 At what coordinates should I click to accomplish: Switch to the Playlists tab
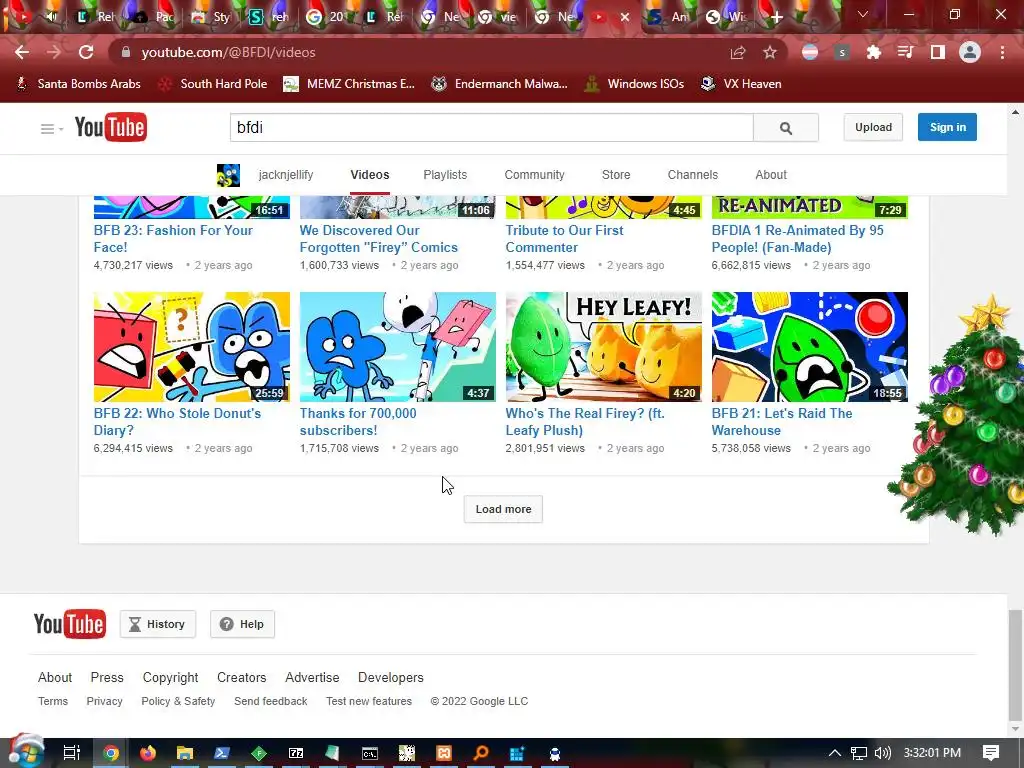point(445,175)
